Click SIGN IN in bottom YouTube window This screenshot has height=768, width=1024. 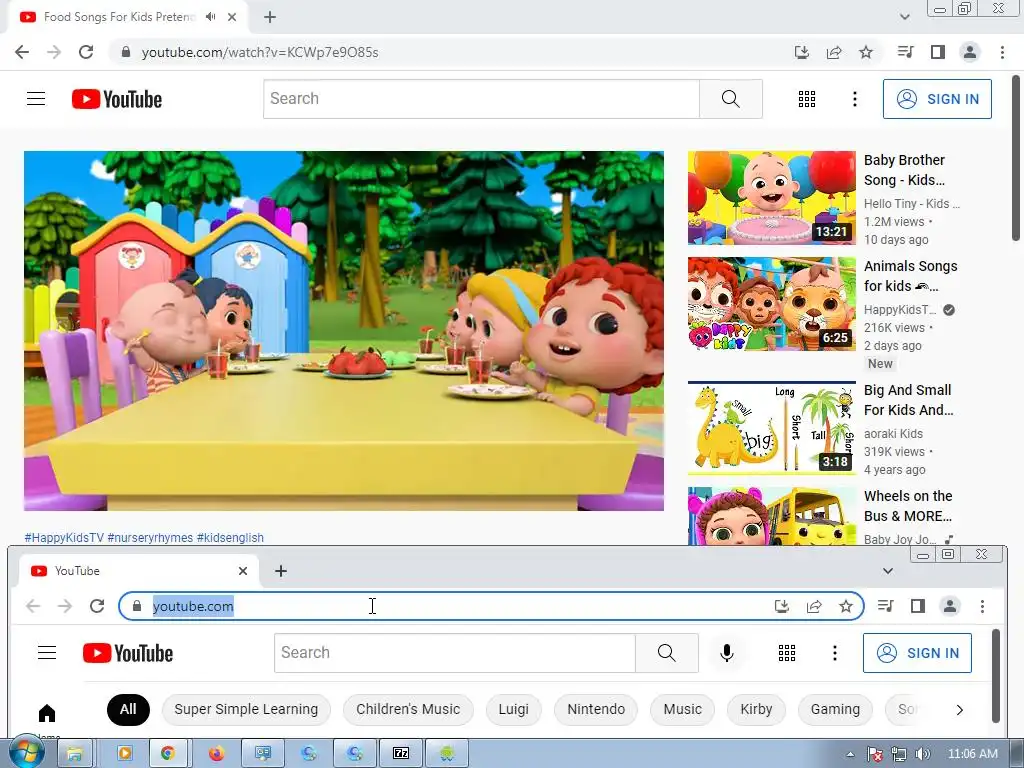point(917,652)
